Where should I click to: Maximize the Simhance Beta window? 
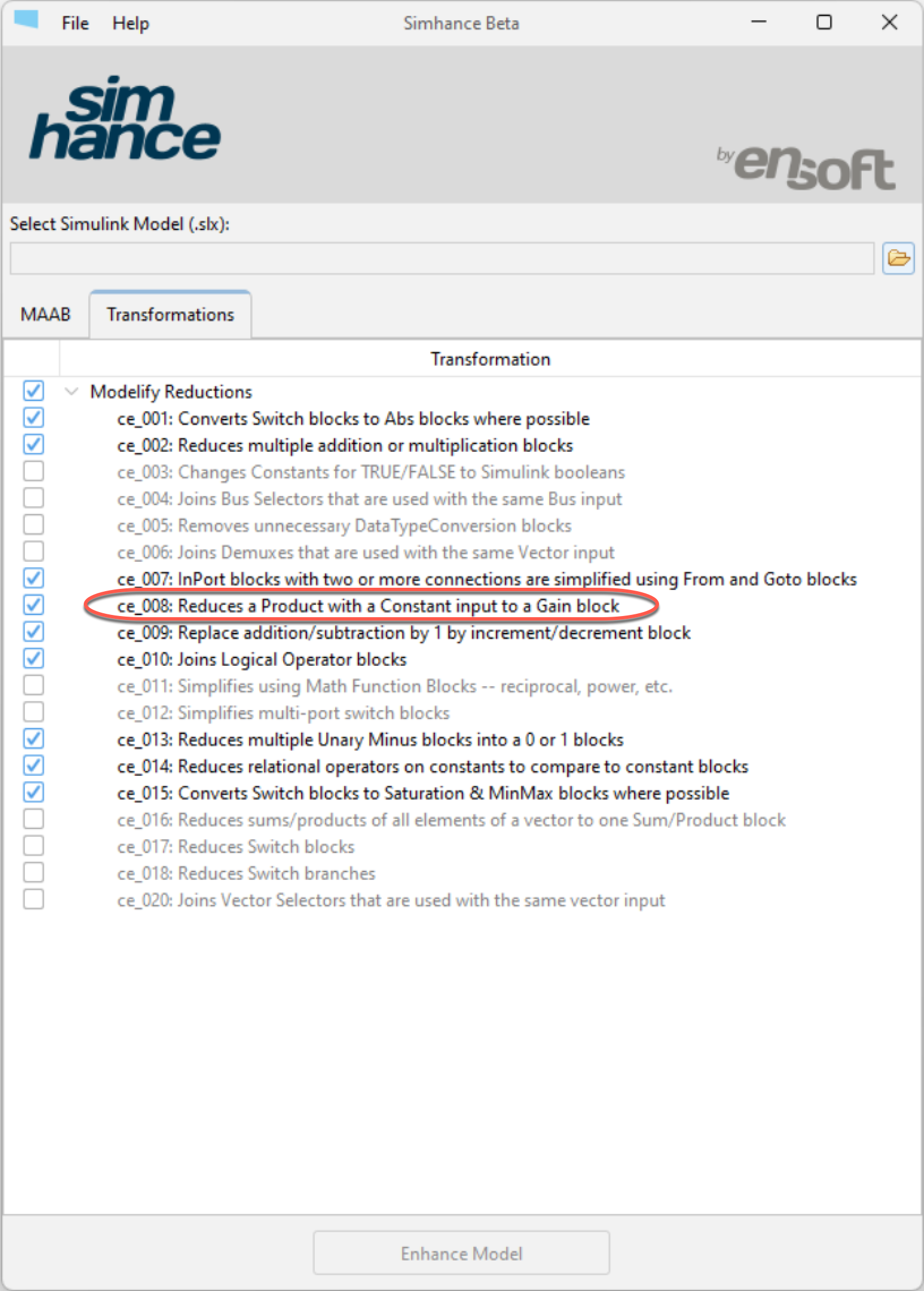tap(824, 22)
